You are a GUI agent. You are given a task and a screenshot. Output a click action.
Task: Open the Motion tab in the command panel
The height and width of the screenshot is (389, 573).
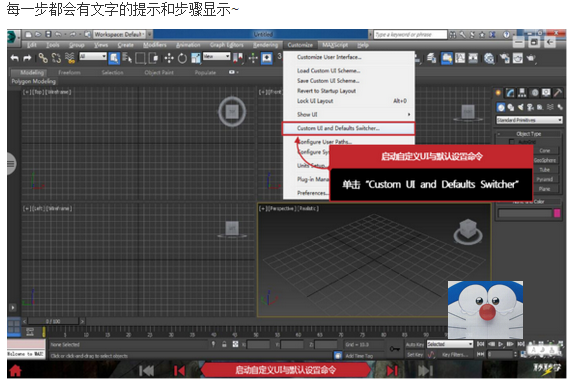535,93
